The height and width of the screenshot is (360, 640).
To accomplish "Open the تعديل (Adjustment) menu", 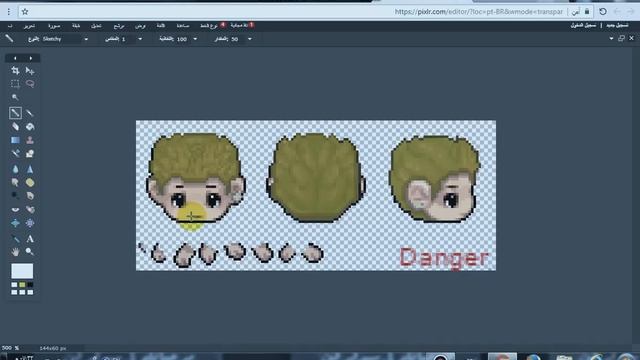I will (x=96, y=26).
